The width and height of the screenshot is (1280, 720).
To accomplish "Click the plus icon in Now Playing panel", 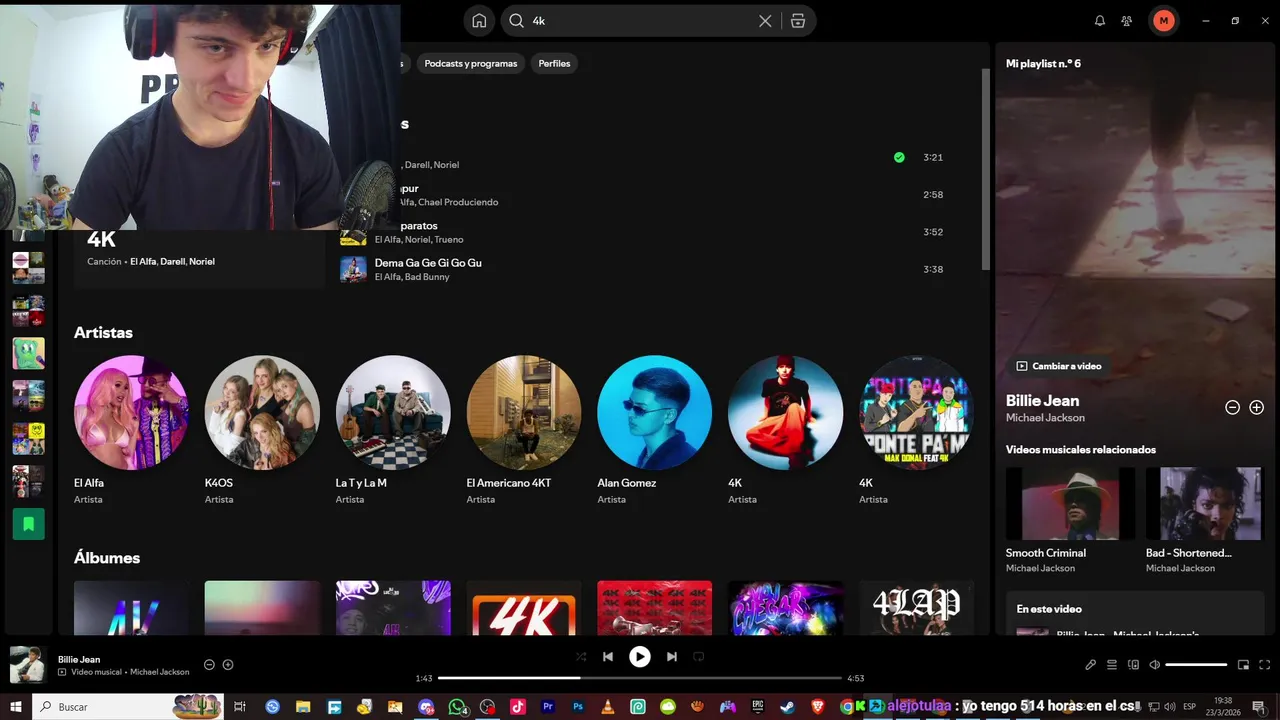I will 1257,407.
